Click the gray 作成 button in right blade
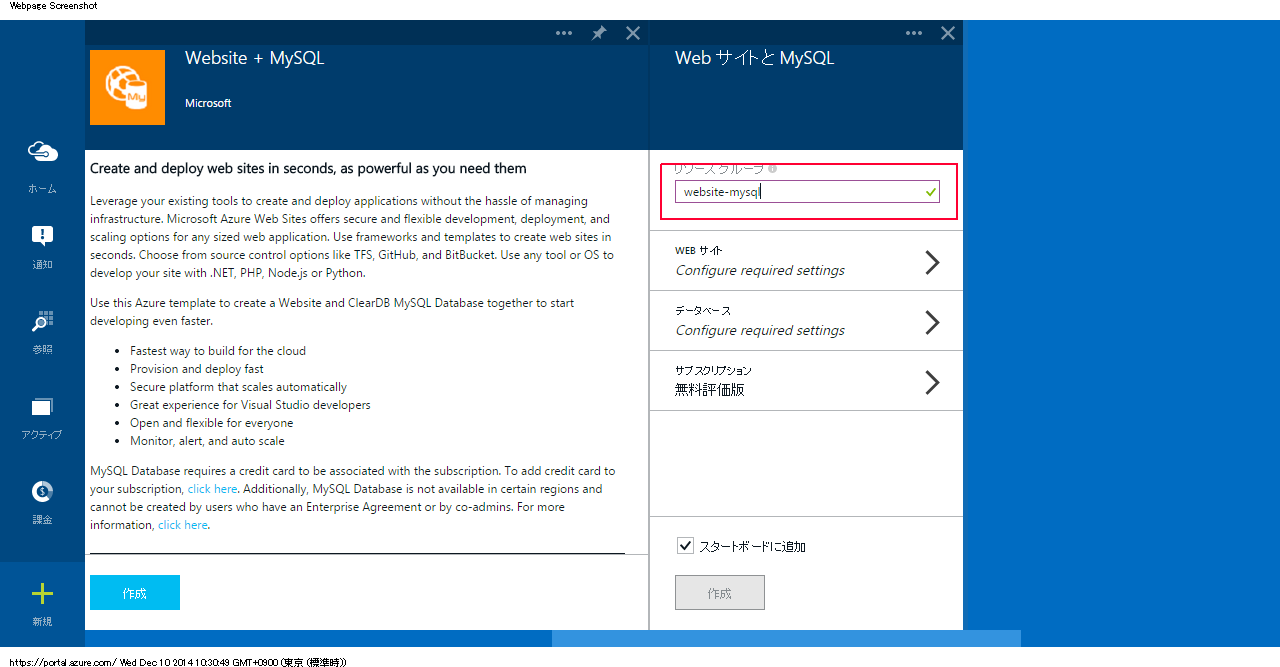 (x=720, y=593)
